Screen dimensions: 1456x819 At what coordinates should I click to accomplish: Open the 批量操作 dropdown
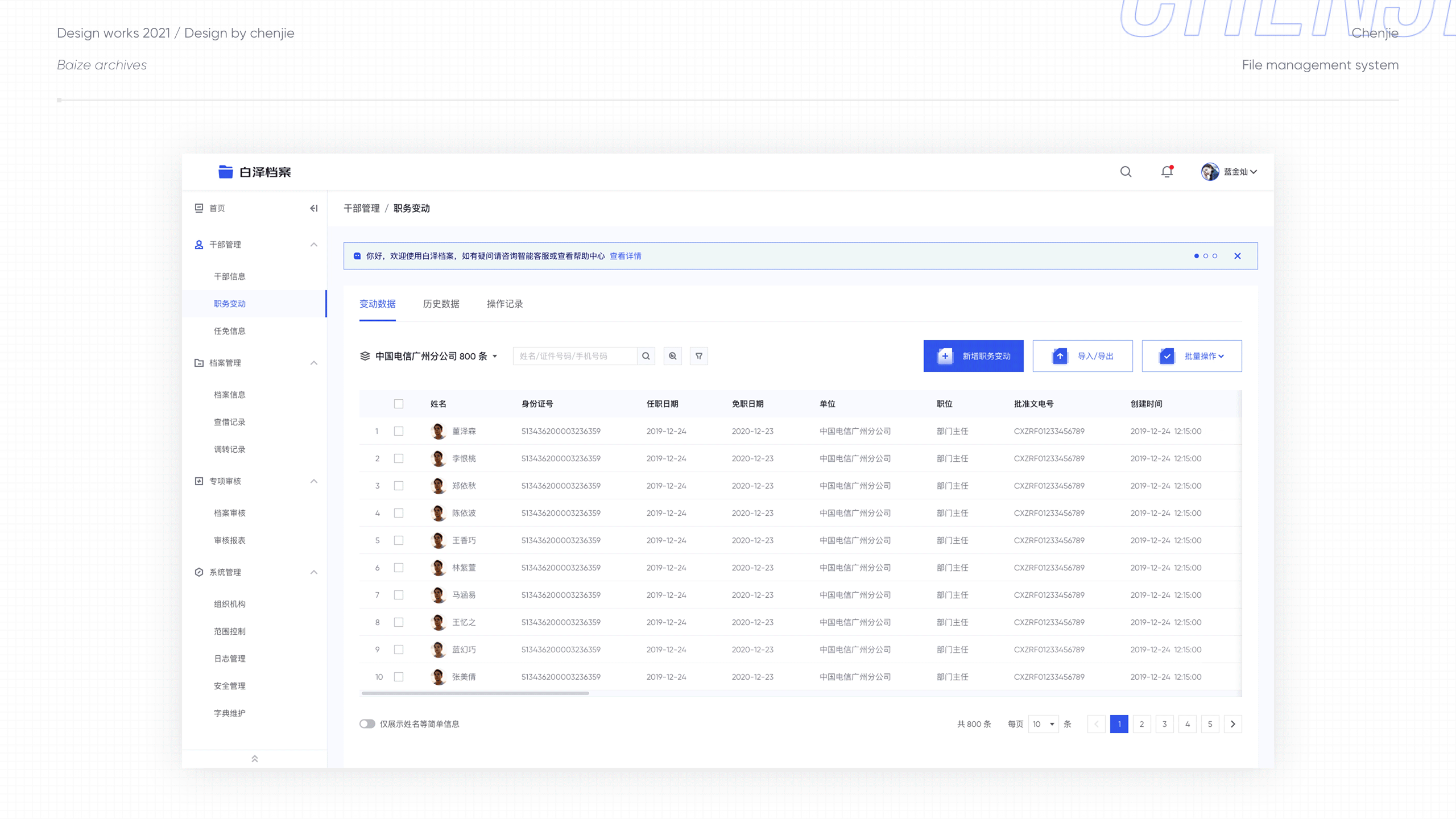coord(1192,356)
